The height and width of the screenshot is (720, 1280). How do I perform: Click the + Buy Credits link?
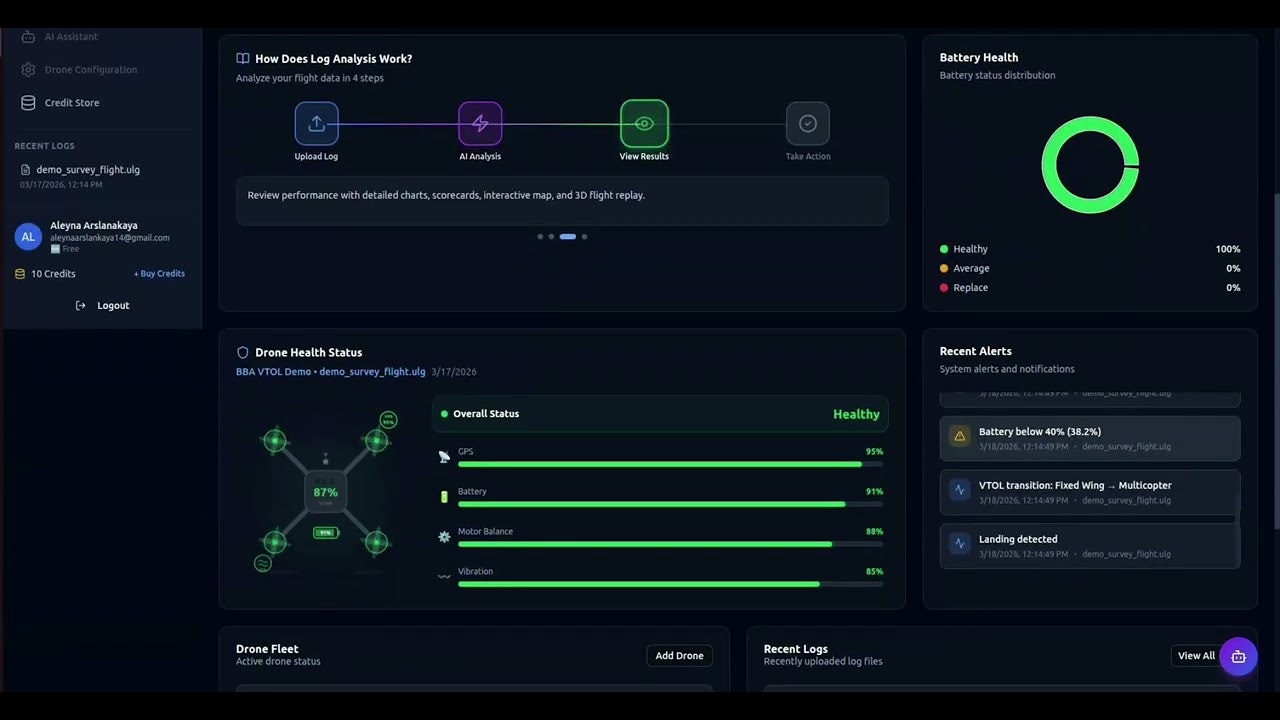pyautogui.click(x=159, y=274)
